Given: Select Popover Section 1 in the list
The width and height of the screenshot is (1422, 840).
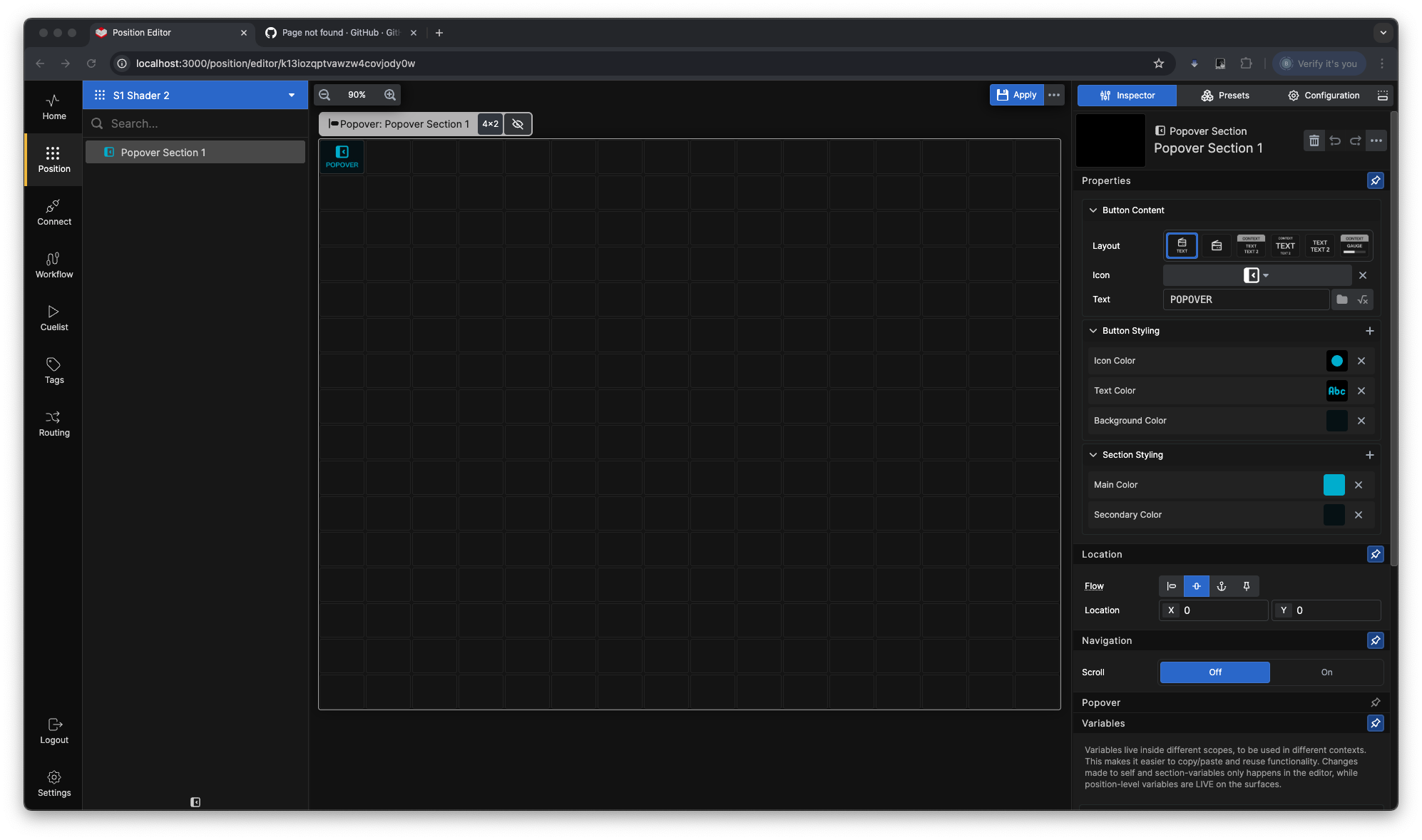Looking at the screenshot, I should (x=195, y=153).
